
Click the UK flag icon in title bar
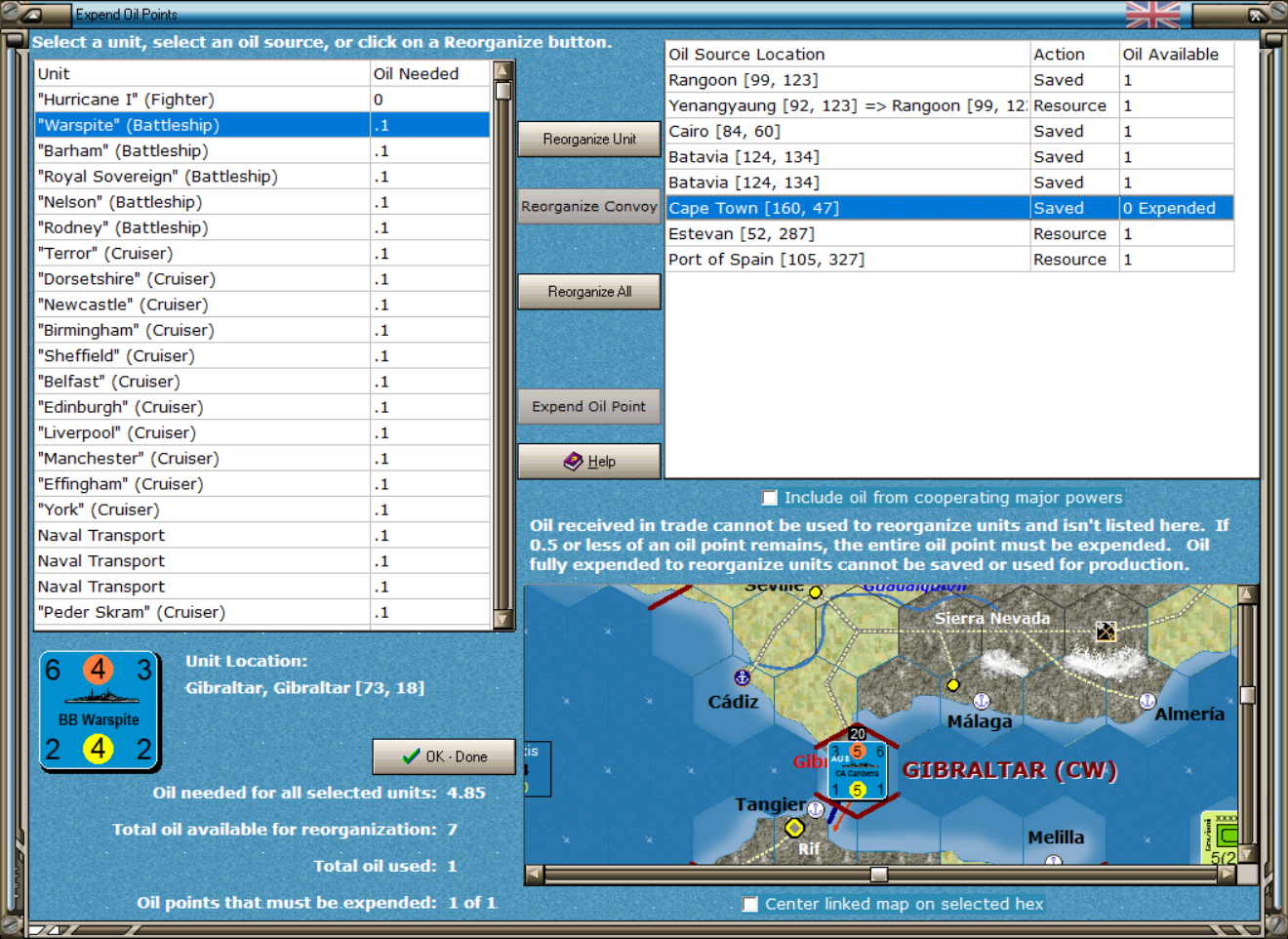[x=1152, y=15]
